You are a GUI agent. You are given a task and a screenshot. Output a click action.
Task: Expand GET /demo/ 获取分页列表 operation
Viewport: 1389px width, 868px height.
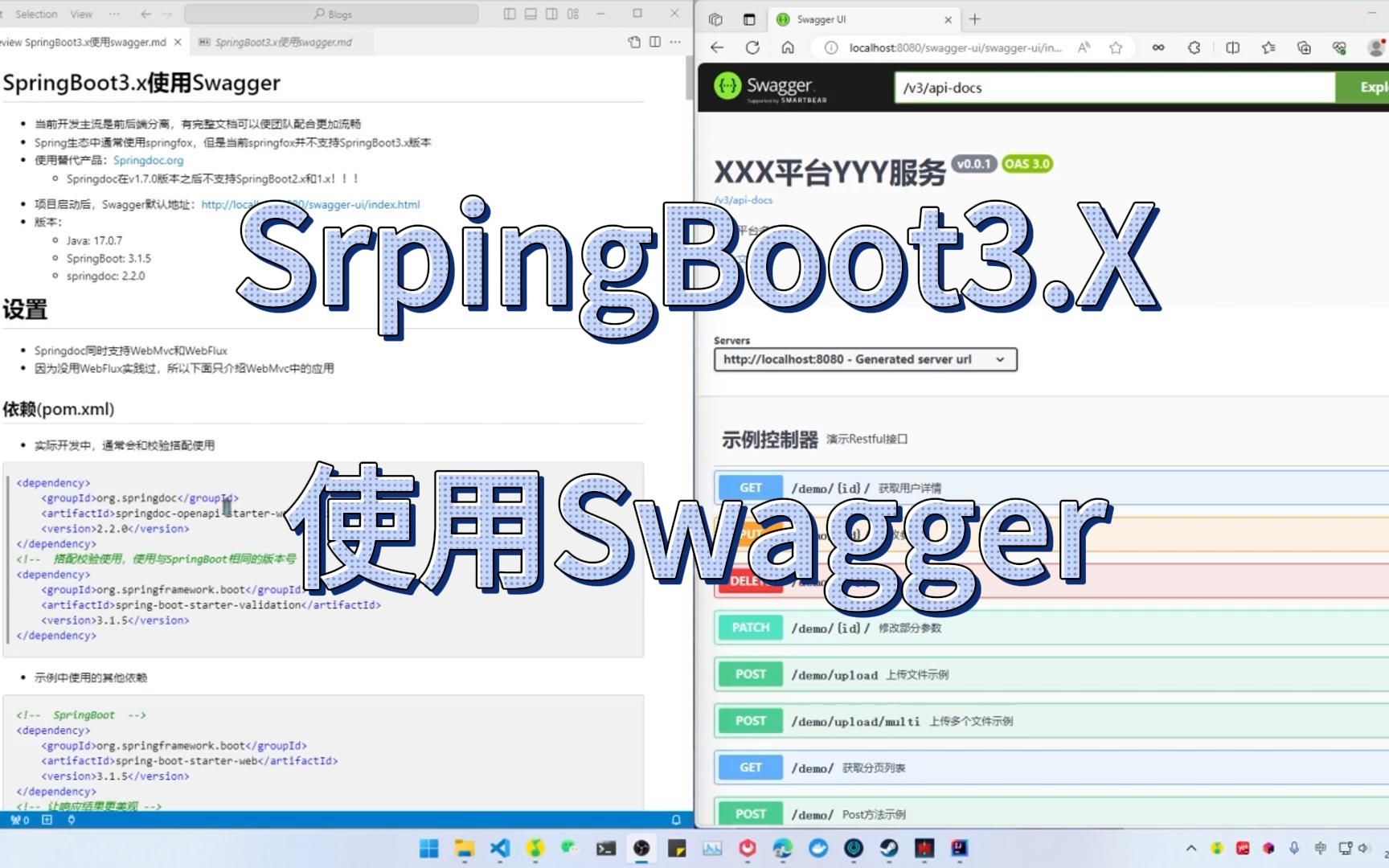pos(1051,768)
